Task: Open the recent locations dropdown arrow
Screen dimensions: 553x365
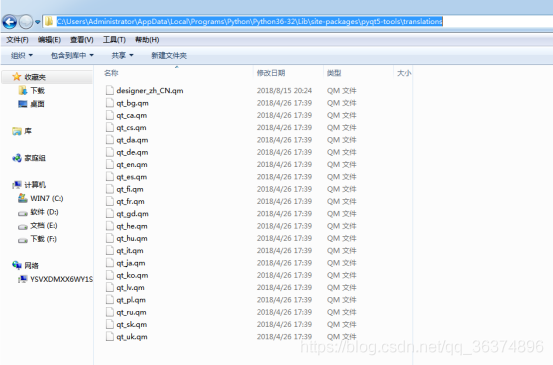Action: tap(37, 22)
